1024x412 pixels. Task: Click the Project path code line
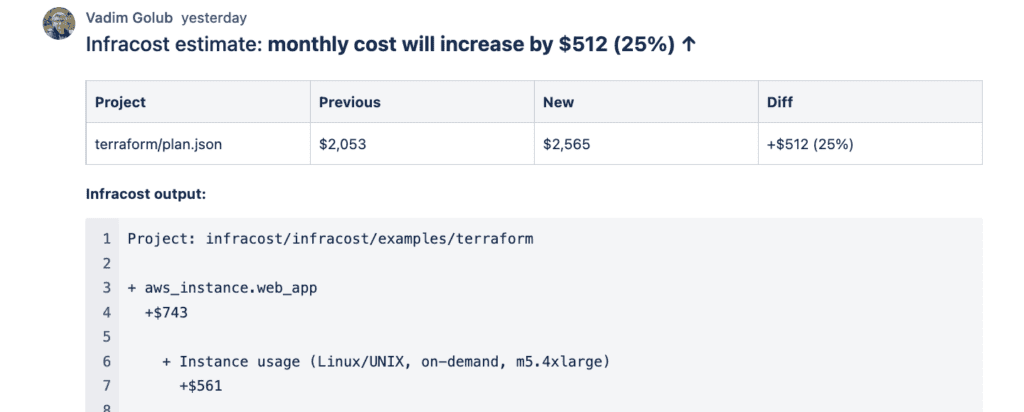330,239
